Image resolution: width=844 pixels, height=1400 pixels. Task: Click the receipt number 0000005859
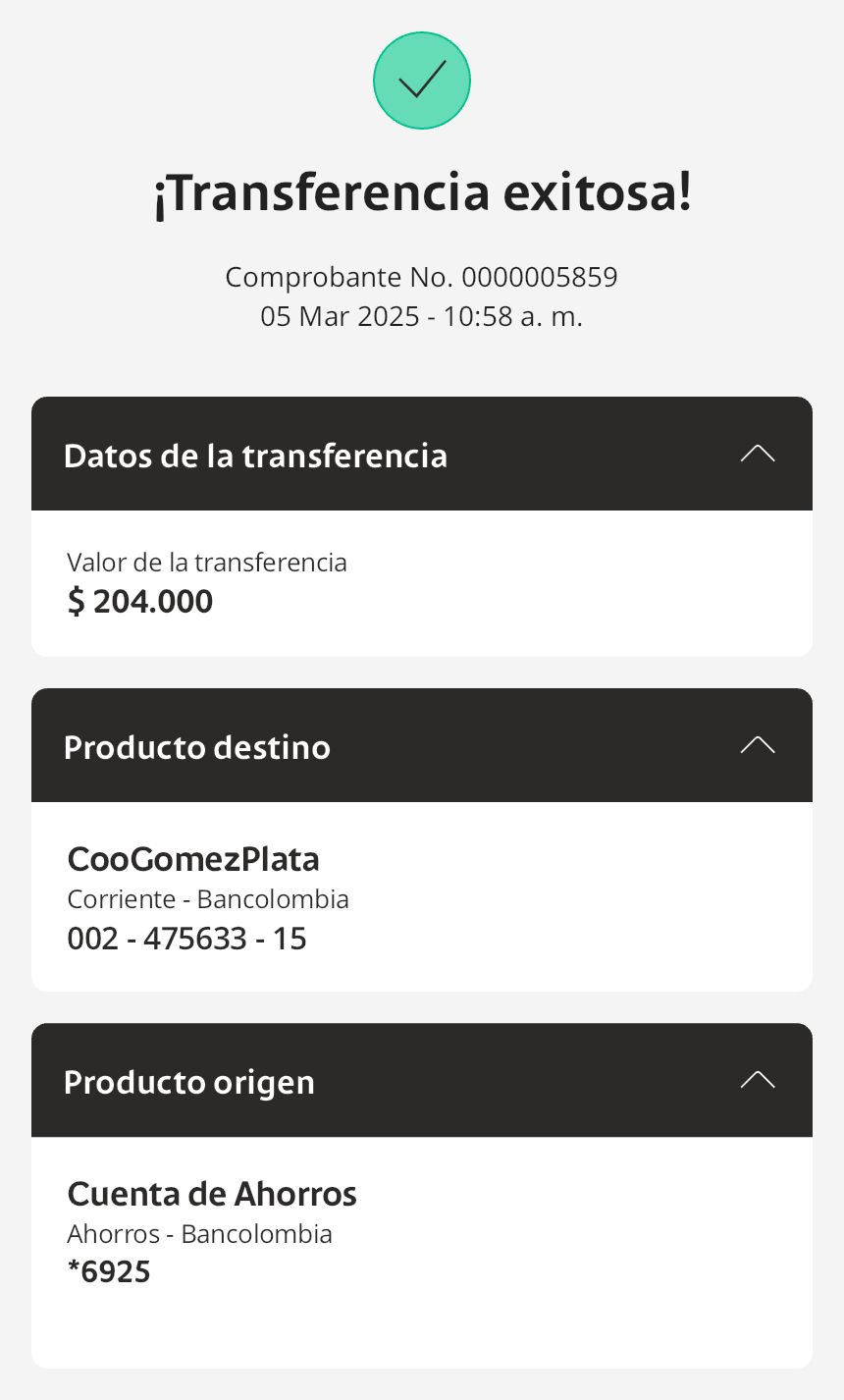(540, 277)
